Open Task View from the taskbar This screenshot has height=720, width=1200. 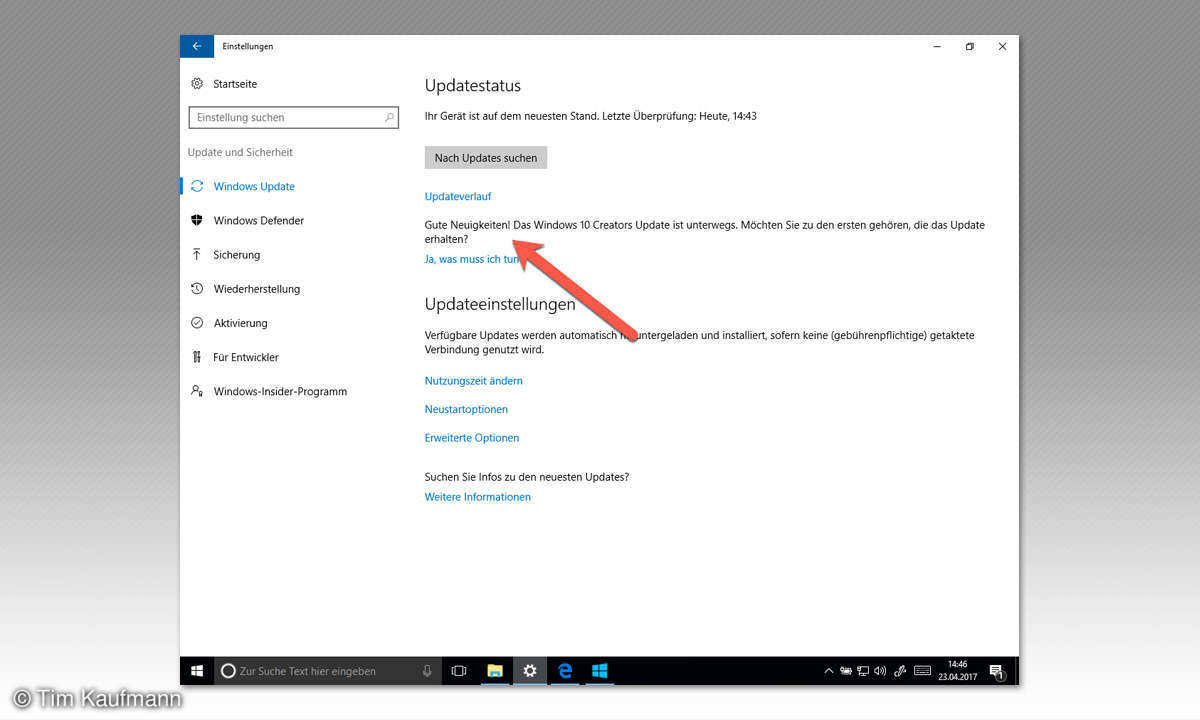point(459,671)
